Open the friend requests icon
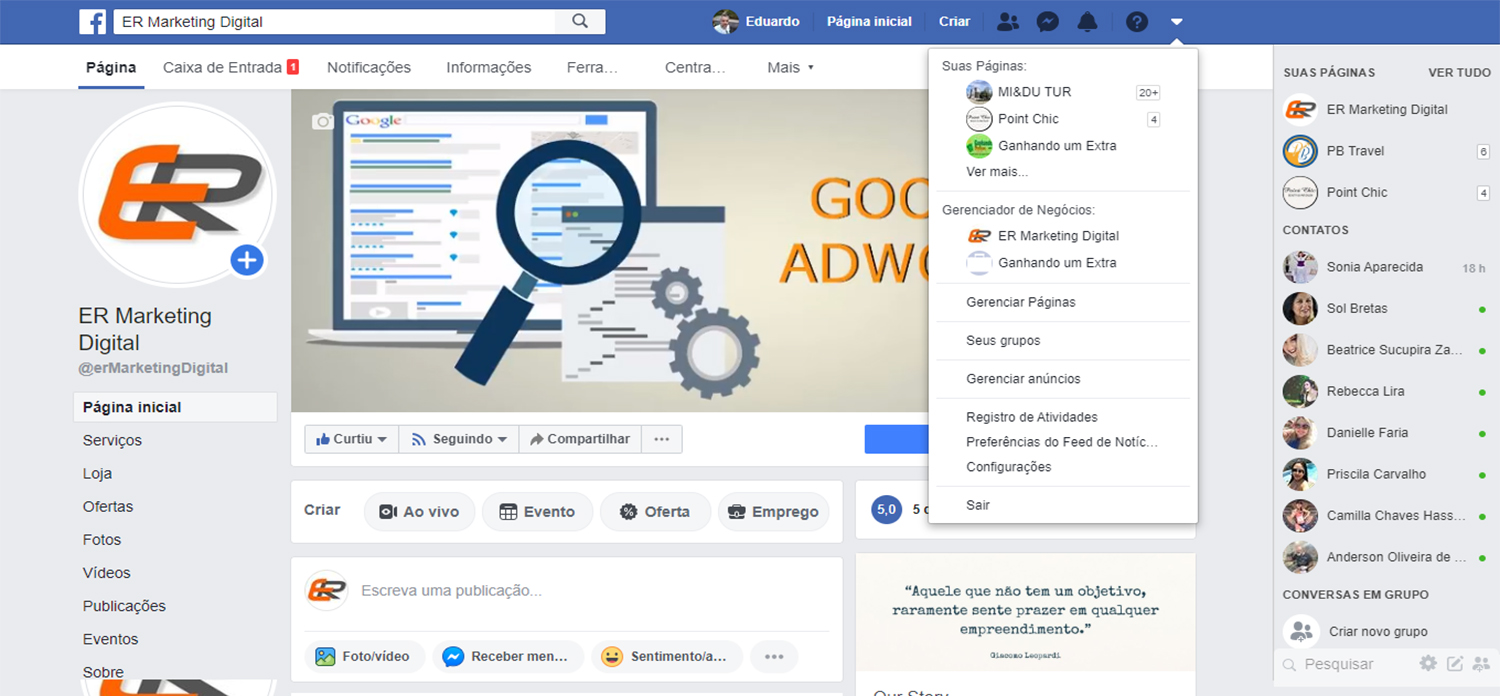This screenshot has height=696, width=1500. click(x=1008, y=21)
